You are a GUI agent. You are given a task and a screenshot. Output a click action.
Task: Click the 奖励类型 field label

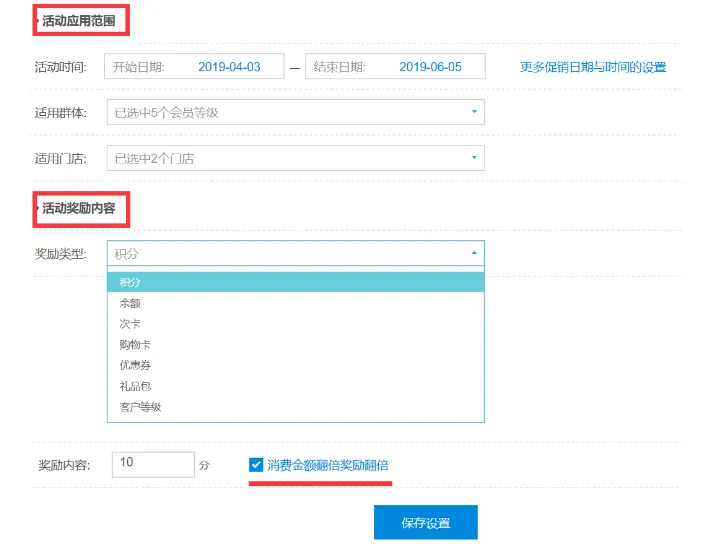coord(61,254)
